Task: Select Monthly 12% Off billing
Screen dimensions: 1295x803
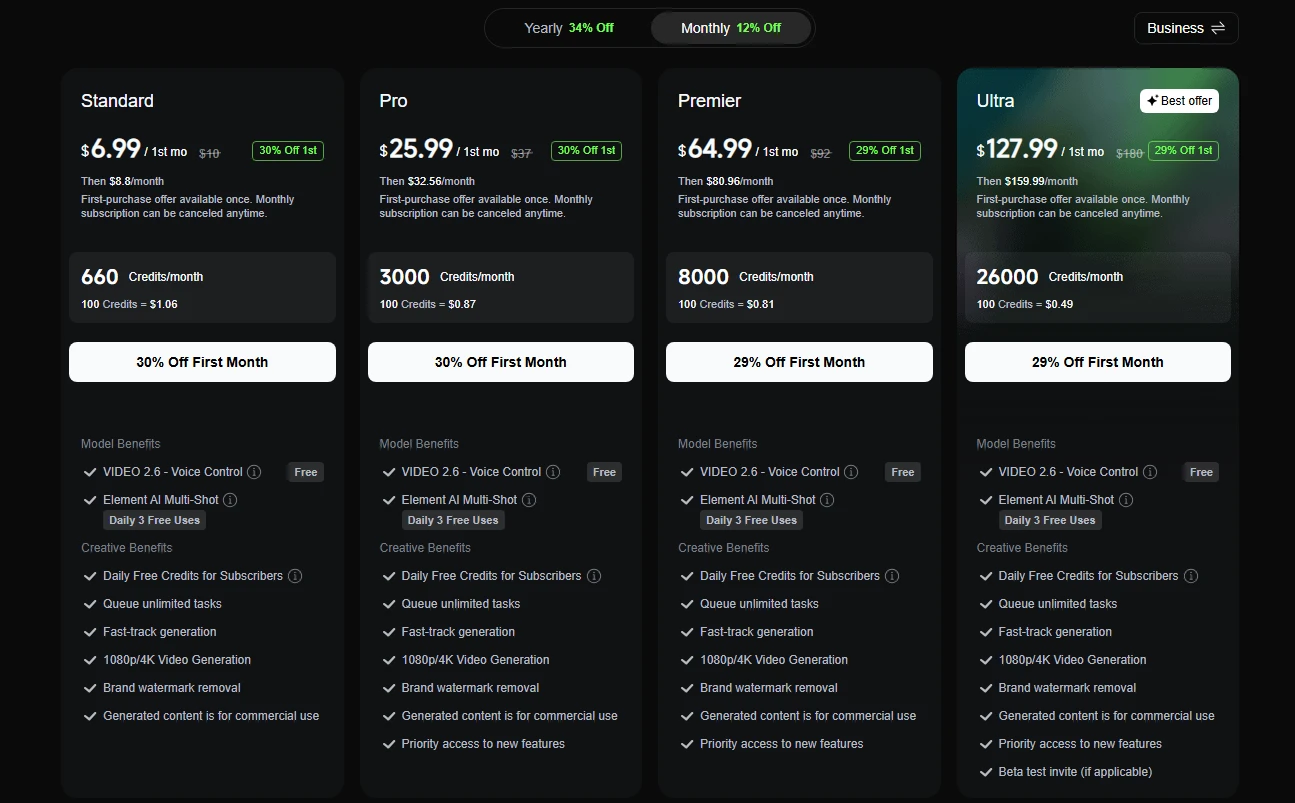Action: 731,28
